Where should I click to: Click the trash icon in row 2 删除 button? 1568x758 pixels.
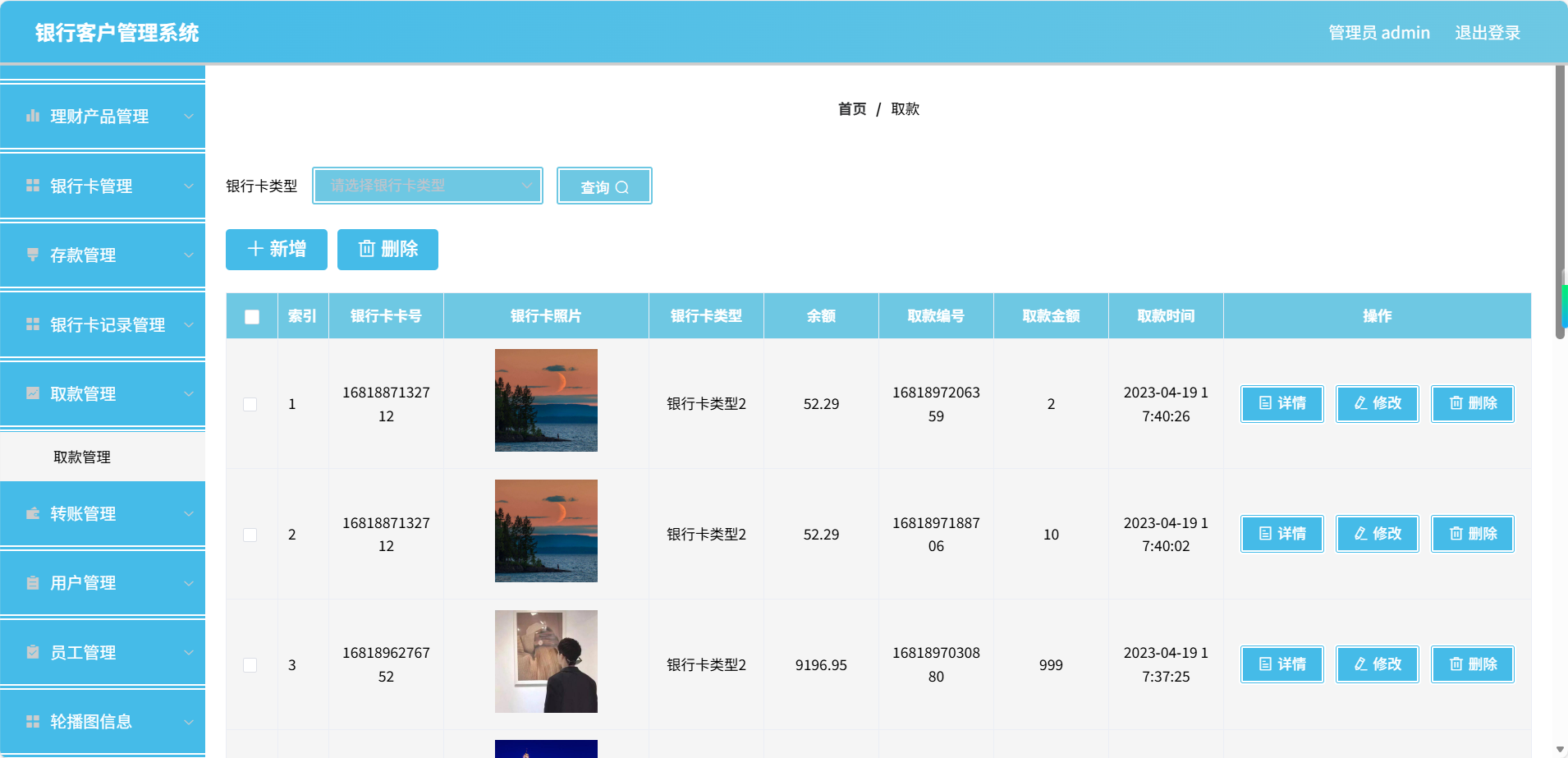(1456, 534)
